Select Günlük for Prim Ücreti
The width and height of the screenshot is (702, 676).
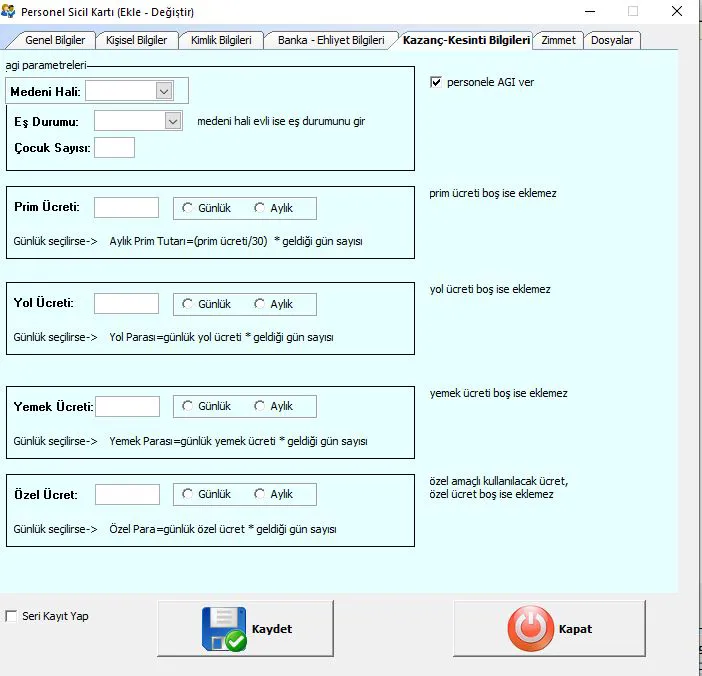pos(188,208)
